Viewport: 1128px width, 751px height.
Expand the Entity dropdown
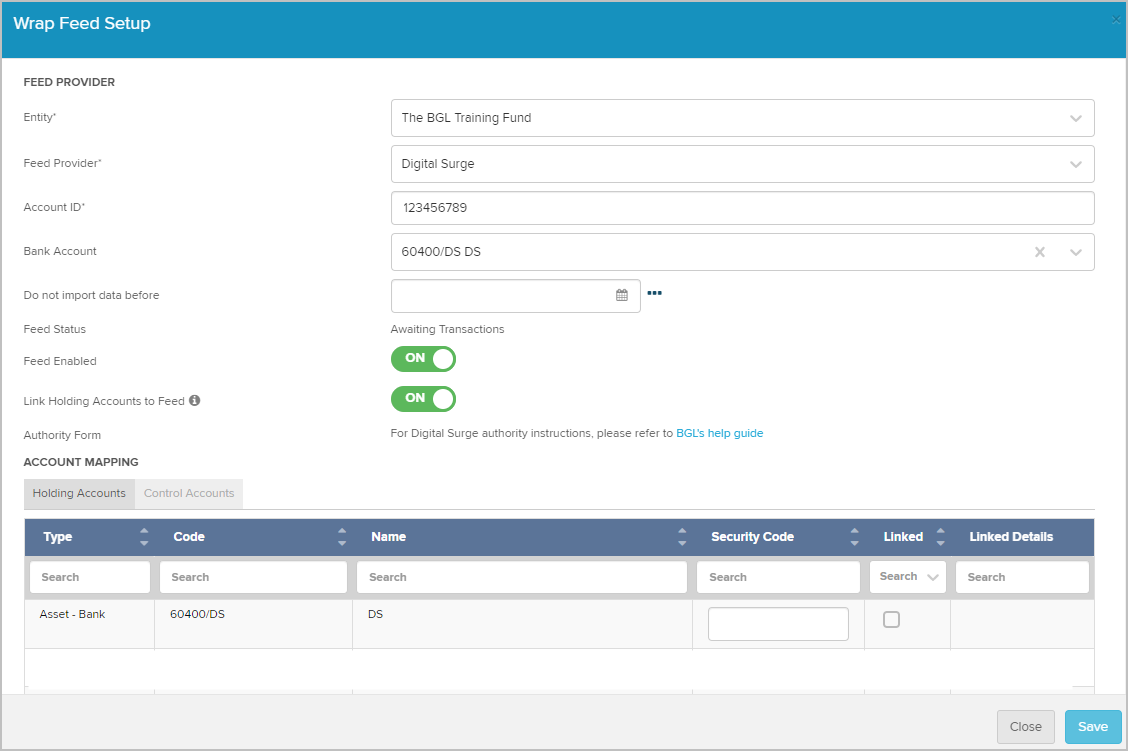(x=1075, y=118)
